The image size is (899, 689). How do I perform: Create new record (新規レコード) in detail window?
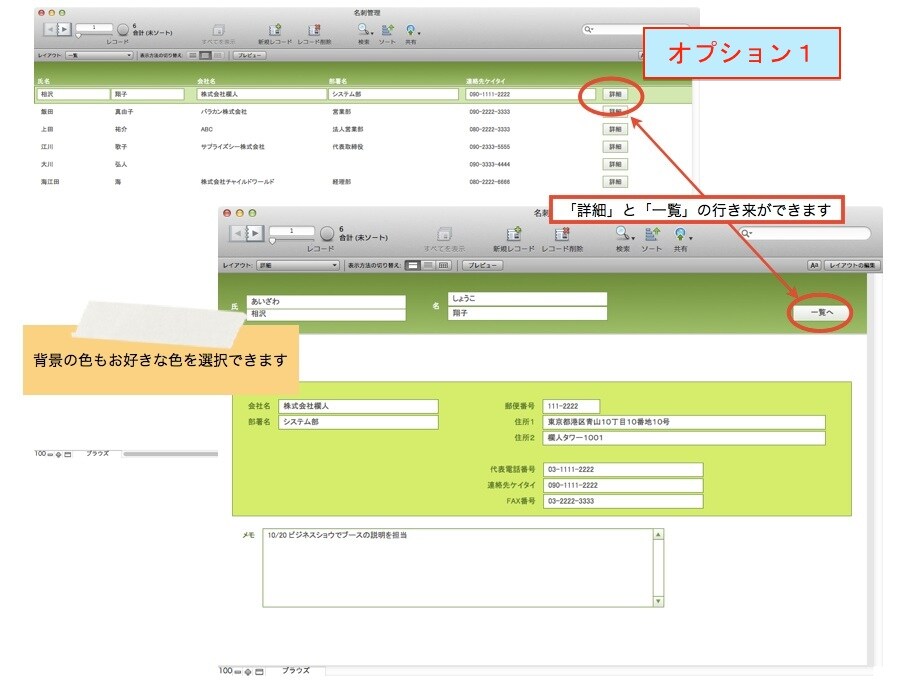click(514, 239)
